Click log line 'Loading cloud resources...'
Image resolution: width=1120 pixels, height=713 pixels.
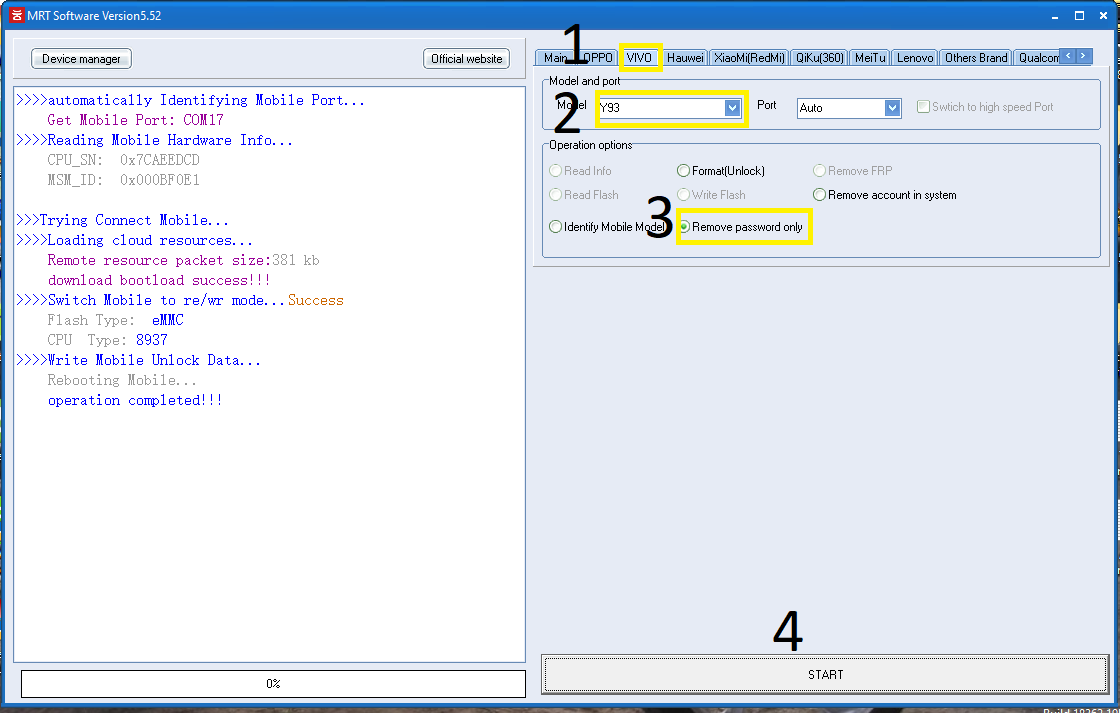point(134,240)
